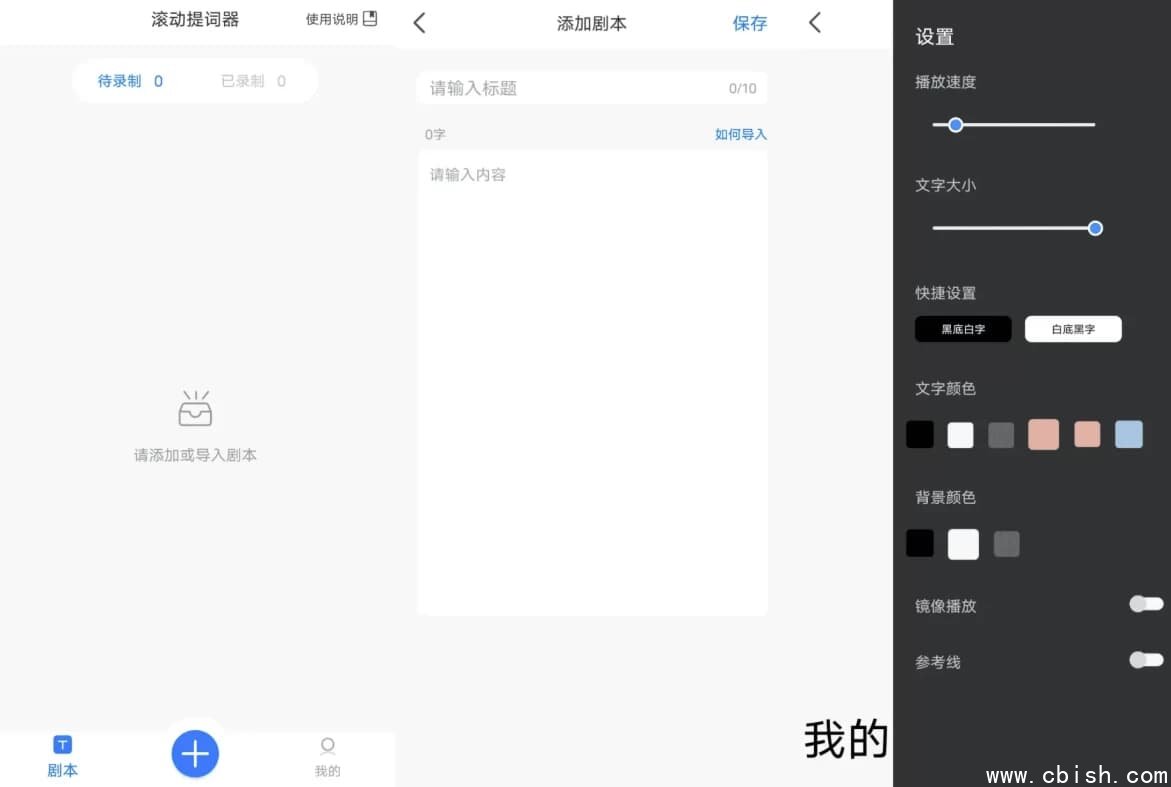Open the 我的 profile icon in bottom bar

click(x=327, y=753)
